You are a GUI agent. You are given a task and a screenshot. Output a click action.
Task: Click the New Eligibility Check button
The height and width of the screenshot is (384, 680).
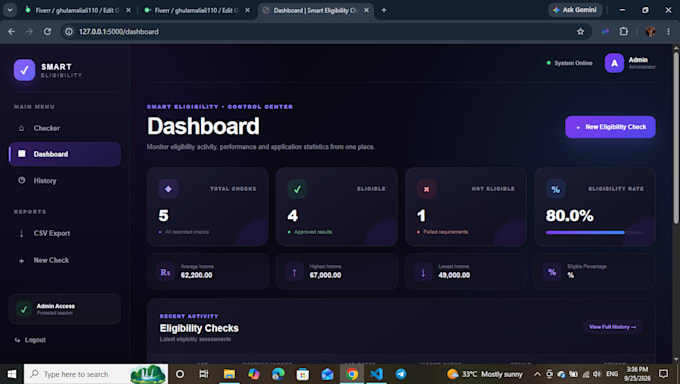coord(610,127)
